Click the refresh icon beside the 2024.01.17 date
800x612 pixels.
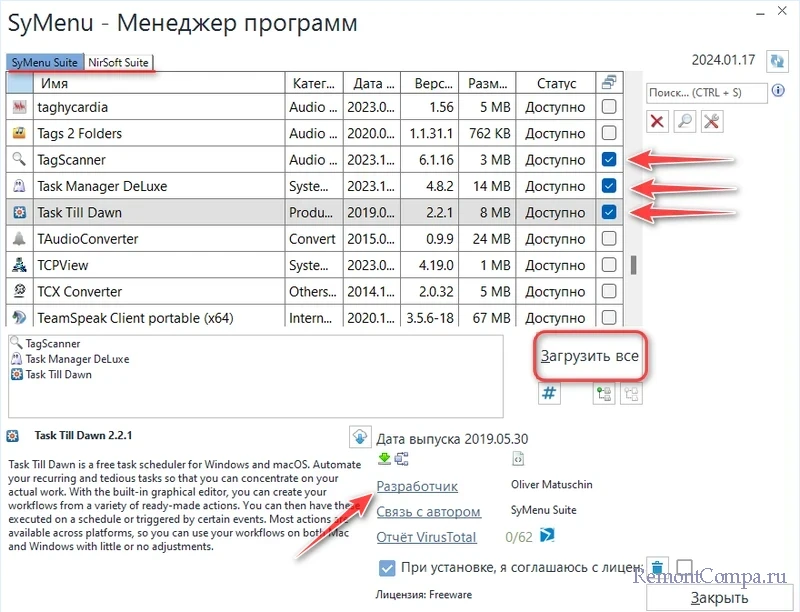777,62
